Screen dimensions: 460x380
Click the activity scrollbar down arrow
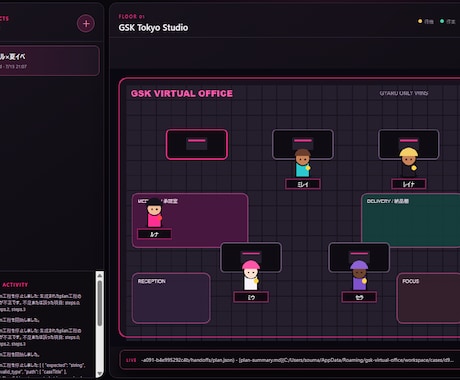tap(100, 373)
